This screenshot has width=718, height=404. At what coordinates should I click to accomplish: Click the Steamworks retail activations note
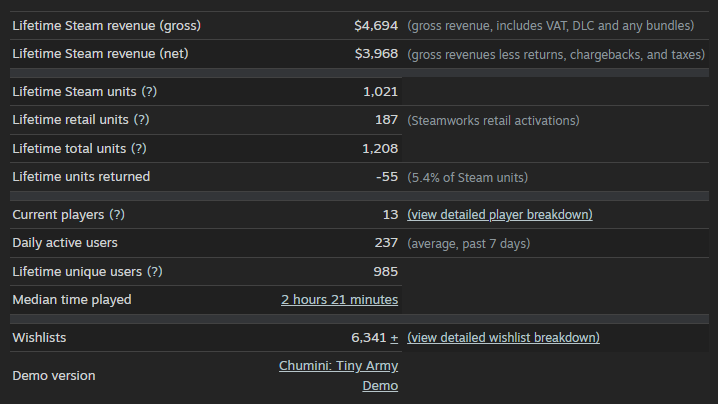pyautogui.click(x=493, y=120)
